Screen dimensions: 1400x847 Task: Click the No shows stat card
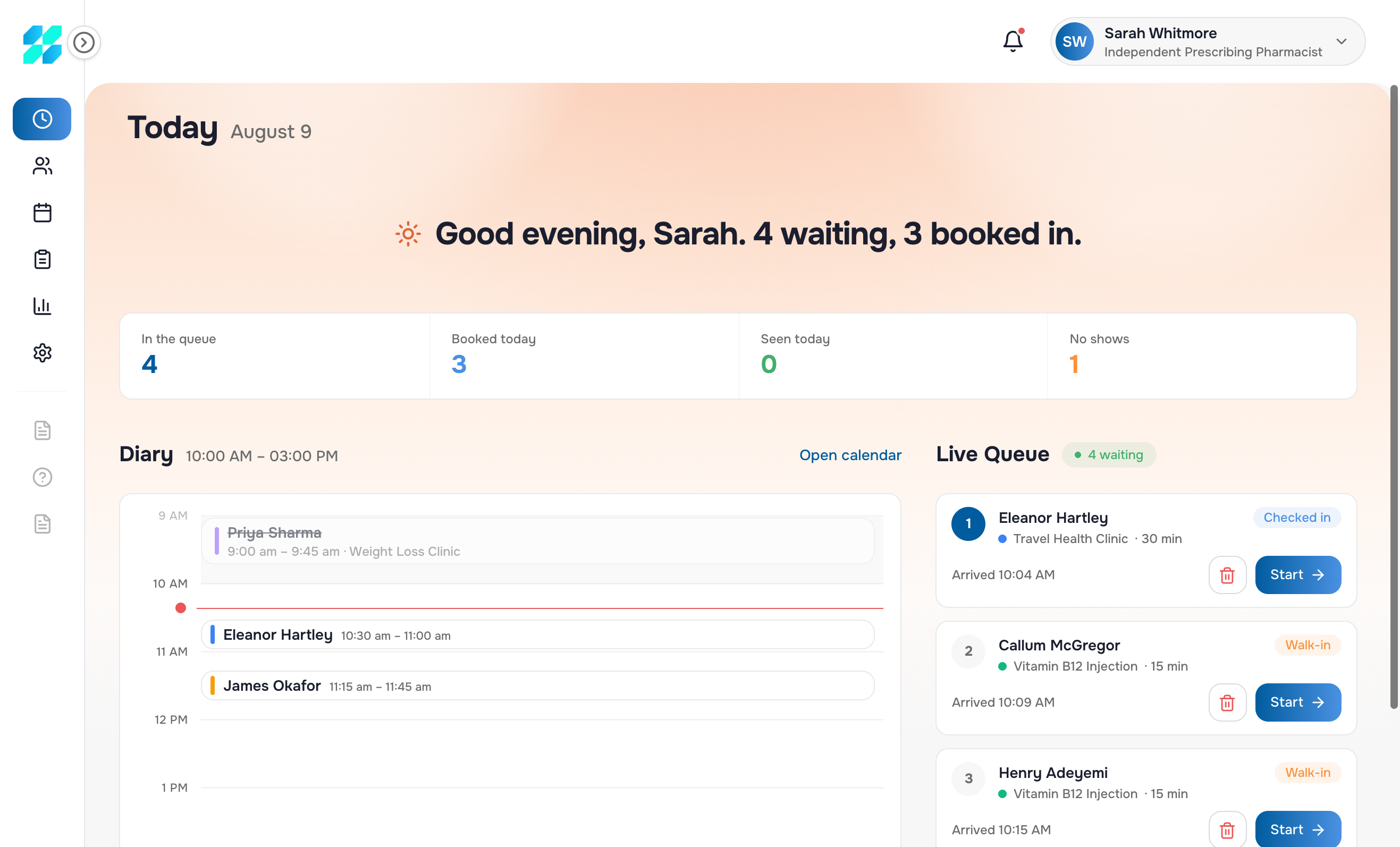point(1202,355)
